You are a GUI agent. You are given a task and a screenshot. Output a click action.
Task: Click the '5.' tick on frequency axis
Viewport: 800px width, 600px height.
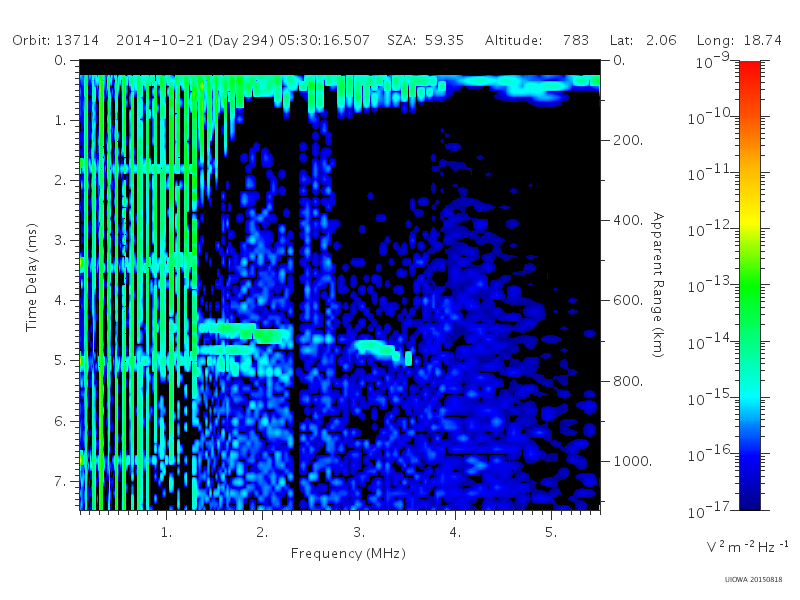point(551,532)
